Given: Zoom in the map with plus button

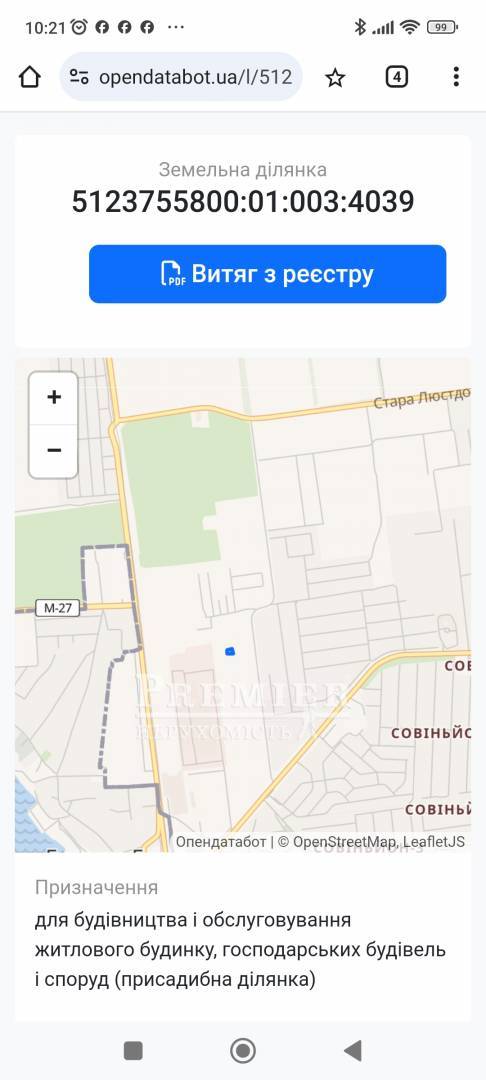Looking at the screenshot, I should 54,397.
